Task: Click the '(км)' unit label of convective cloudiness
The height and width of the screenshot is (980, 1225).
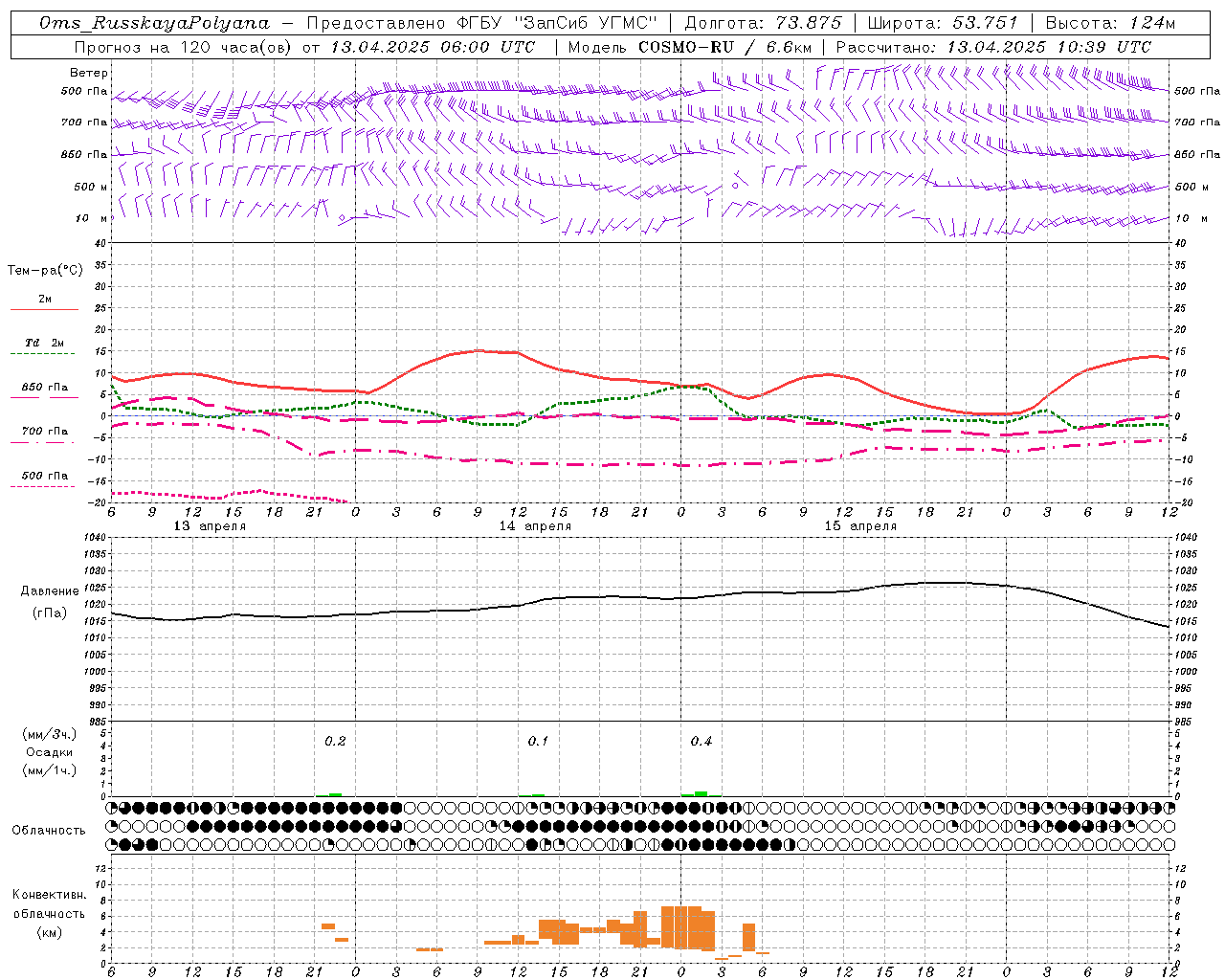Action: click(x=50, y=932)
